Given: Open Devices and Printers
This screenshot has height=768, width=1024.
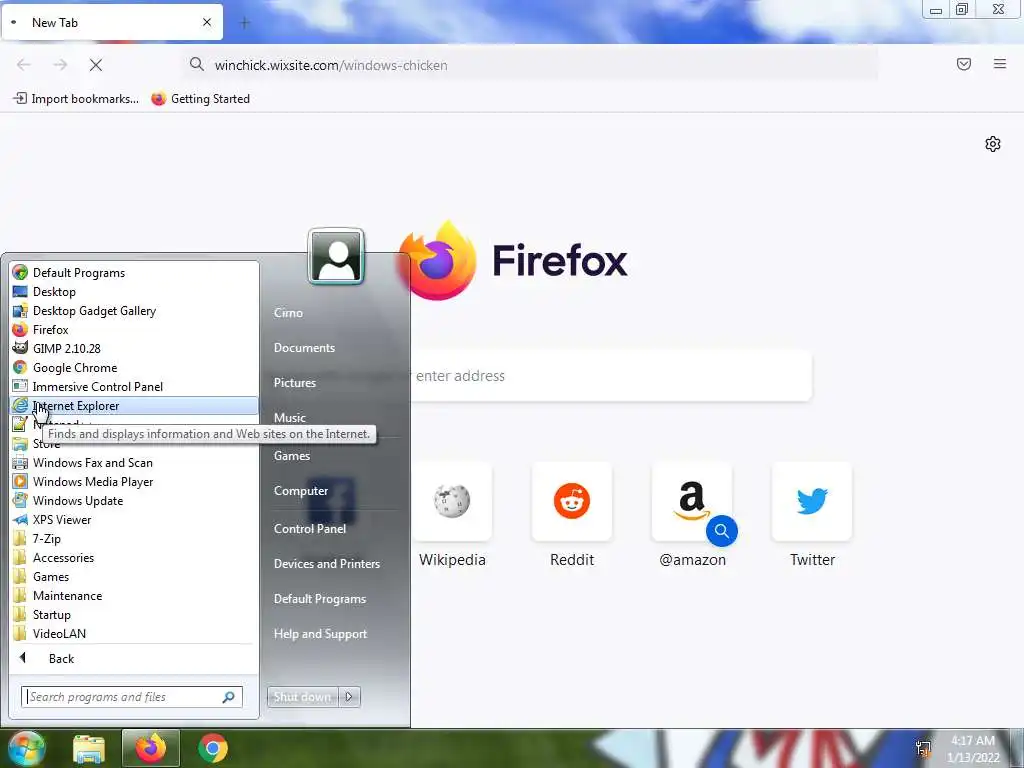Looking at the screenshot, I should click(327, 564).
